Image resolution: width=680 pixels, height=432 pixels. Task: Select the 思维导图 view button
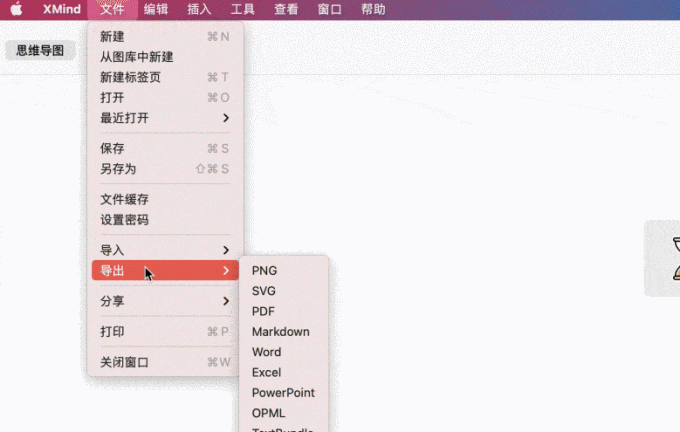40,50
